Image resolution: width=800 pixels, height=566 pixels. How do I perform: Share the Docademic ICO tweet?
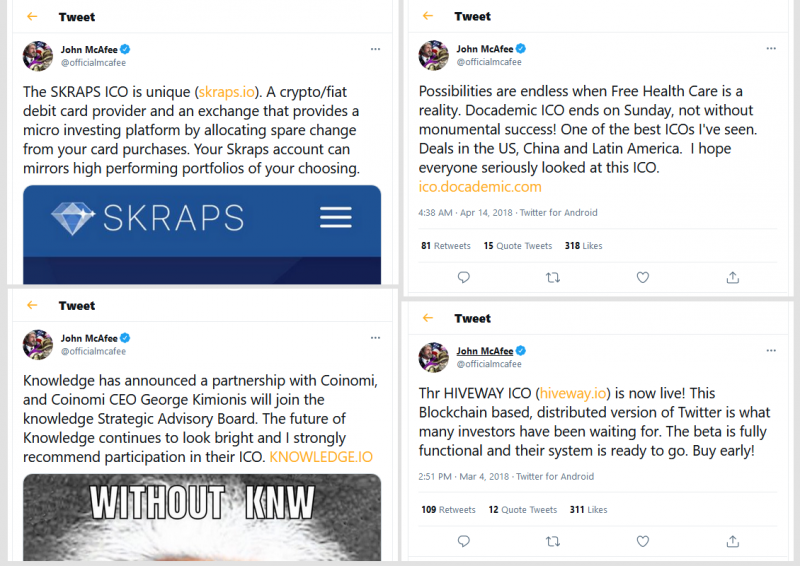pos(732,277)
